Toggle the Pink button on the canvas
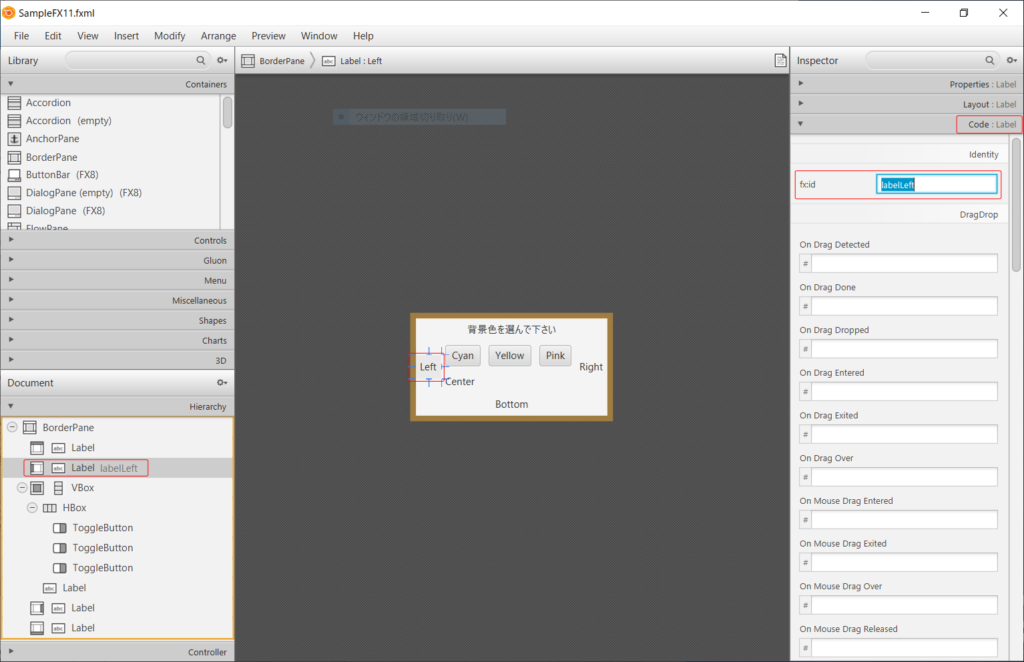The height and width of the screenshot is (662, 1024). [x=555, y=355]
